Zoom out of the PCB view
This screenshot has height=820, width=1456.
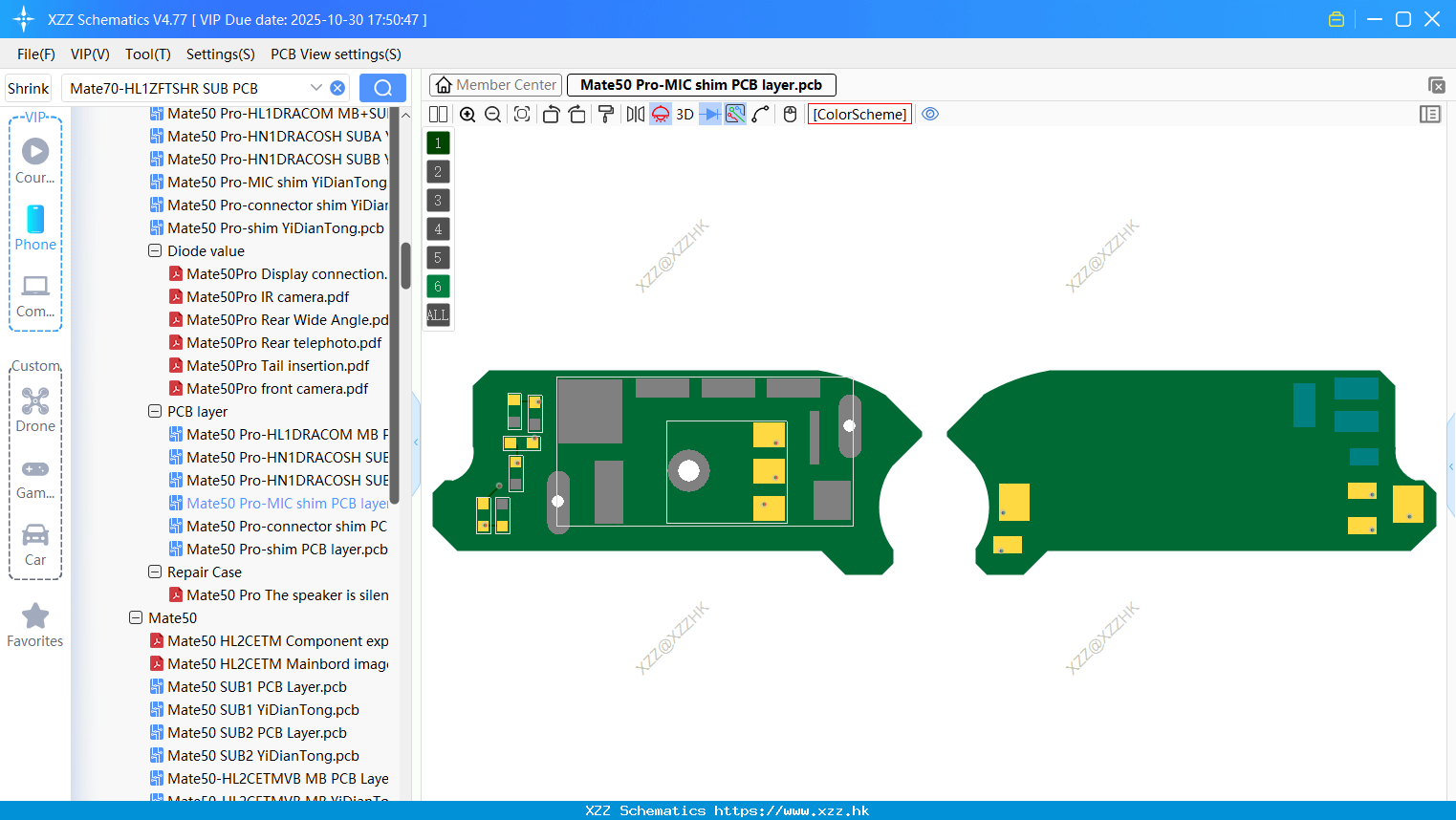pyautogui.click(x=493, y=114)
